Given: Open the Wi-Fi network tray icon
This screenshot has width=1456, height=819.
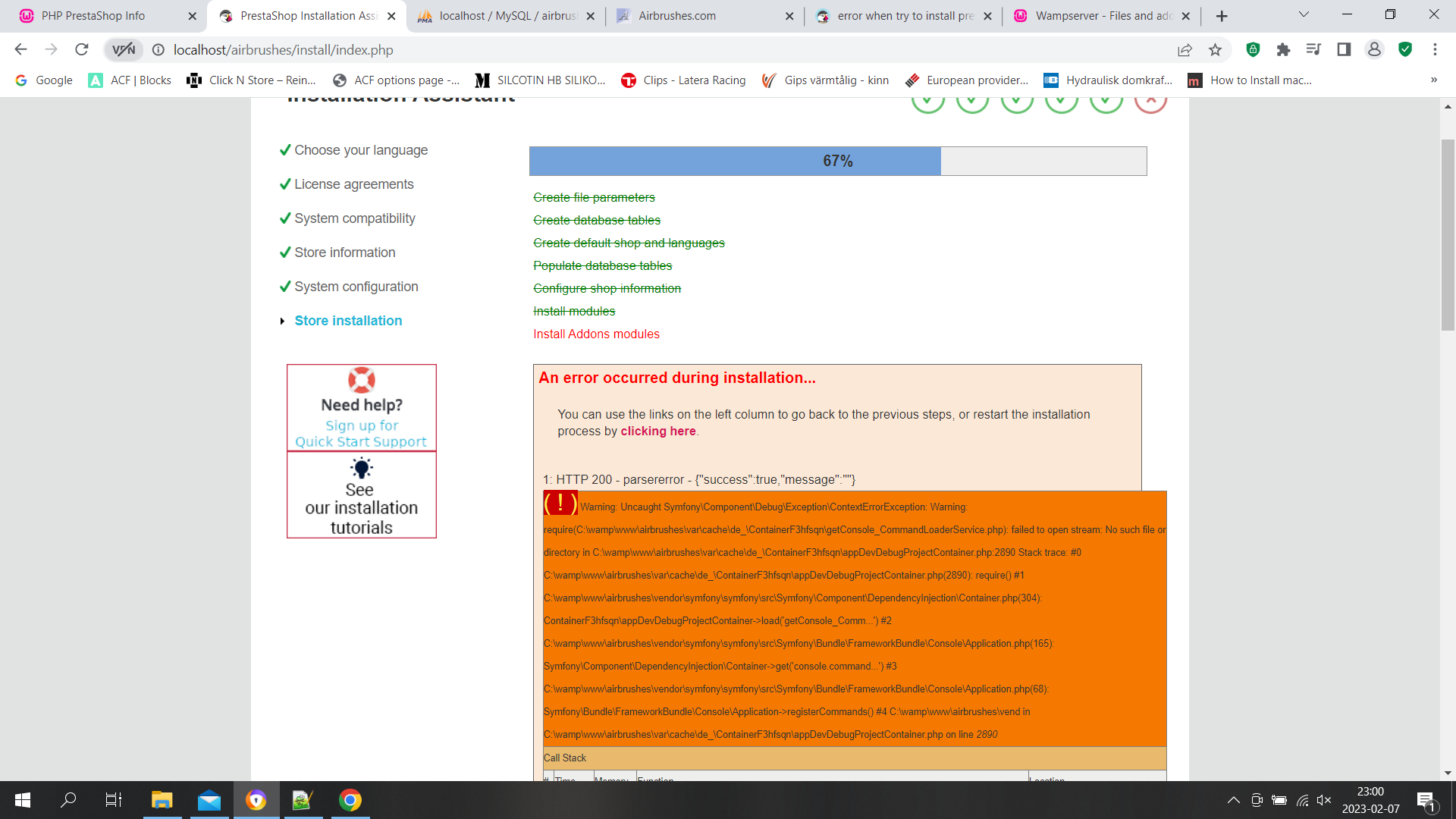Looking at the screenshot, I should coord(1303,800).
